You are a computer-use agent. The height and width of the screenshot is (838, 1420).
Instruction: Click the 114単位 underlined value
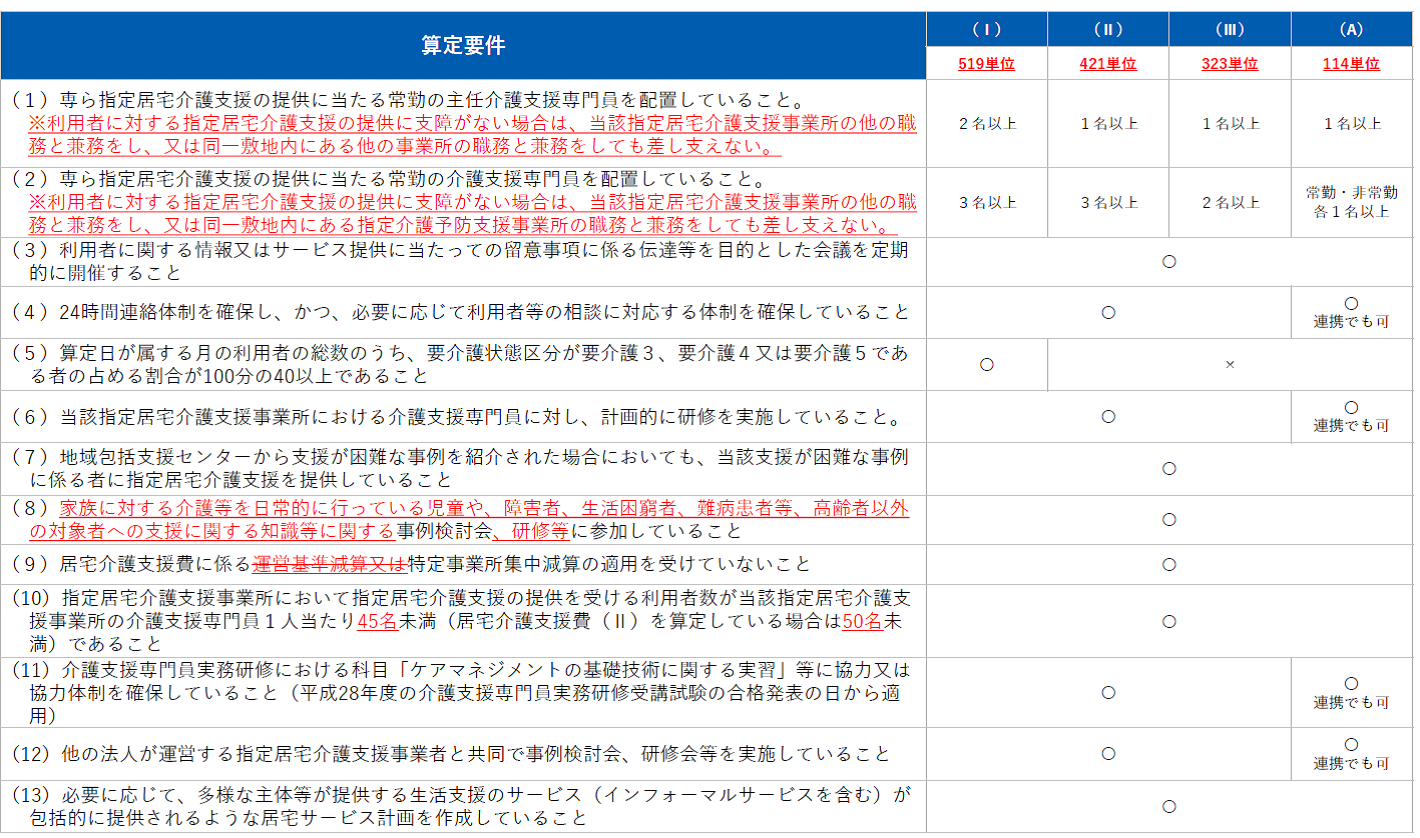1351,63
